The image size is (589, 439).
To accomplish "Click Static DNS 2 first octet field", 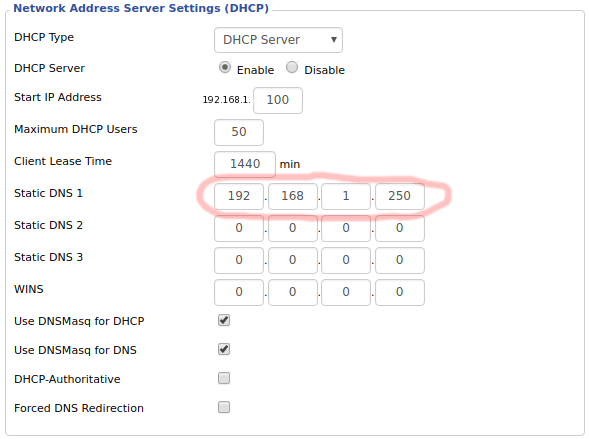I will tap(239, 228).
